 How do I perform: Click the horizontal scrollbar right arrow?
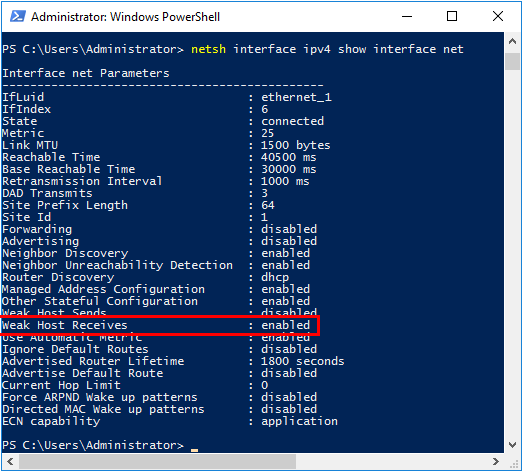click(x=496, y=461)
